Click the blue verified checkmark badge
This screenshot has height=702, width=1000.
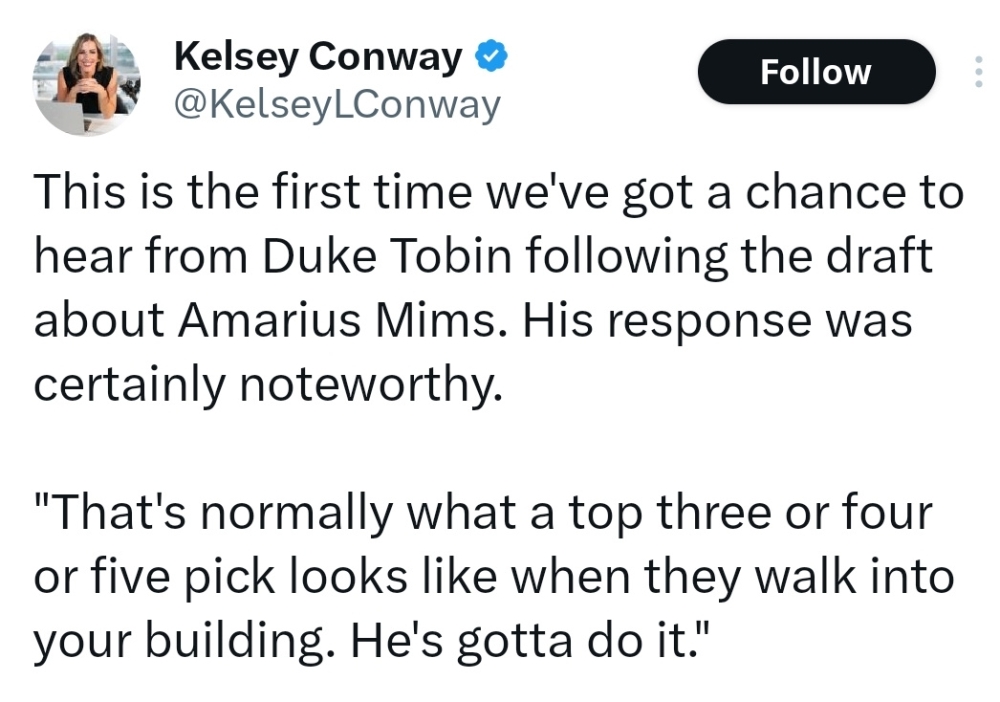point(489,57)
